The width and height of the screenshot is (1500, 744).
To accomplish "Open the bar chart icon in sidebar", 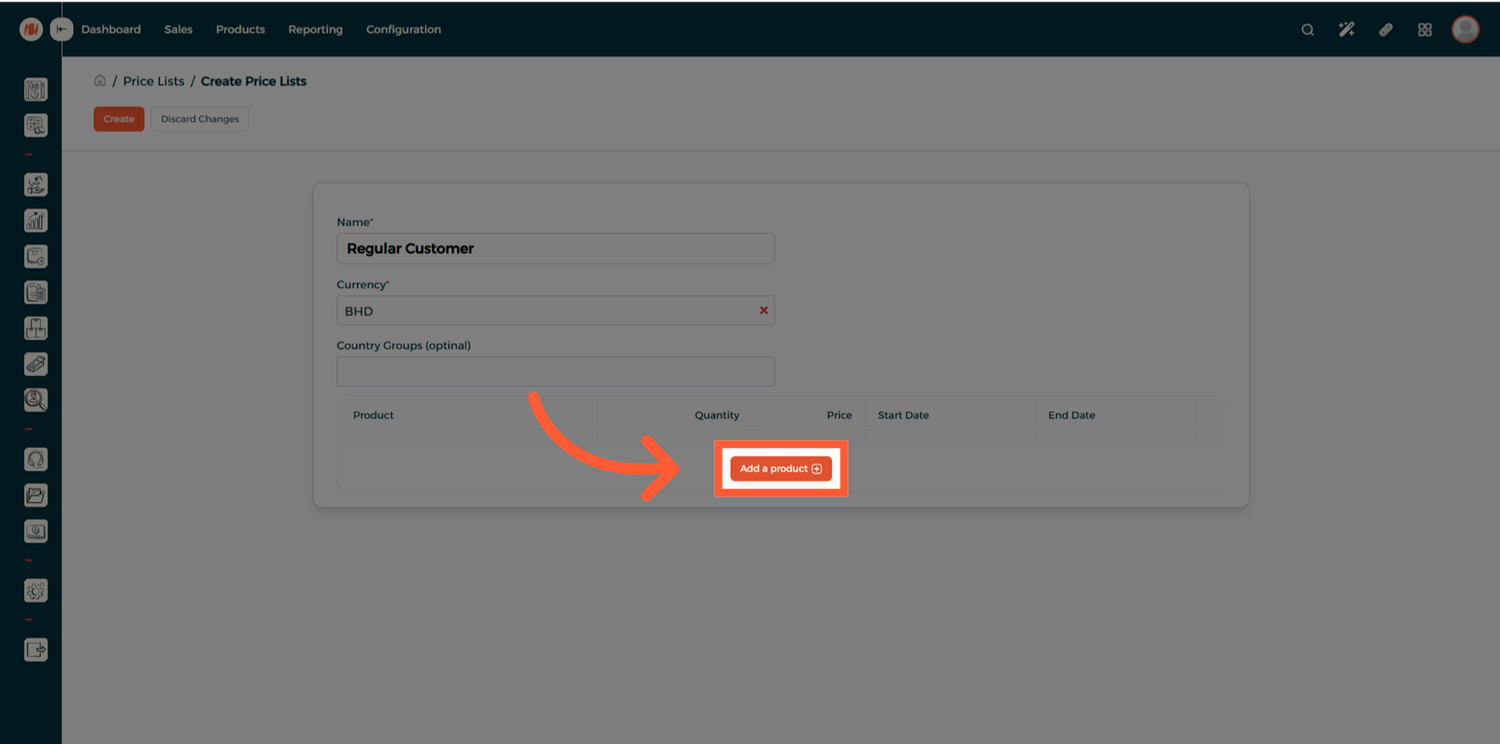I will [x=36, y=221].
